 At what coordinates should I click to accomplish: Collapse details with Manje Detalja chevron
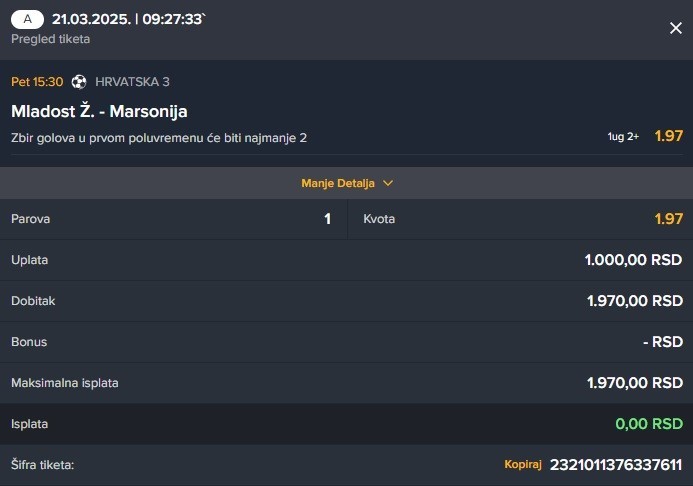388,183
